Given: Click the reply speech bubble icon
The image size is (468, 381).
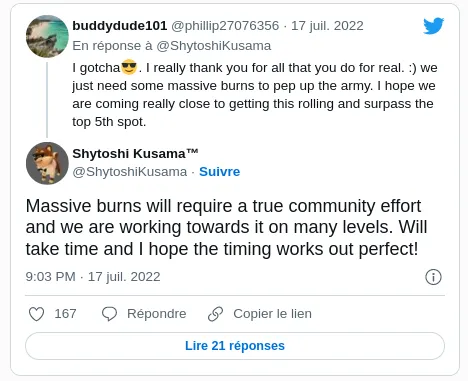Looking at the screenshot, I should 109,314.
